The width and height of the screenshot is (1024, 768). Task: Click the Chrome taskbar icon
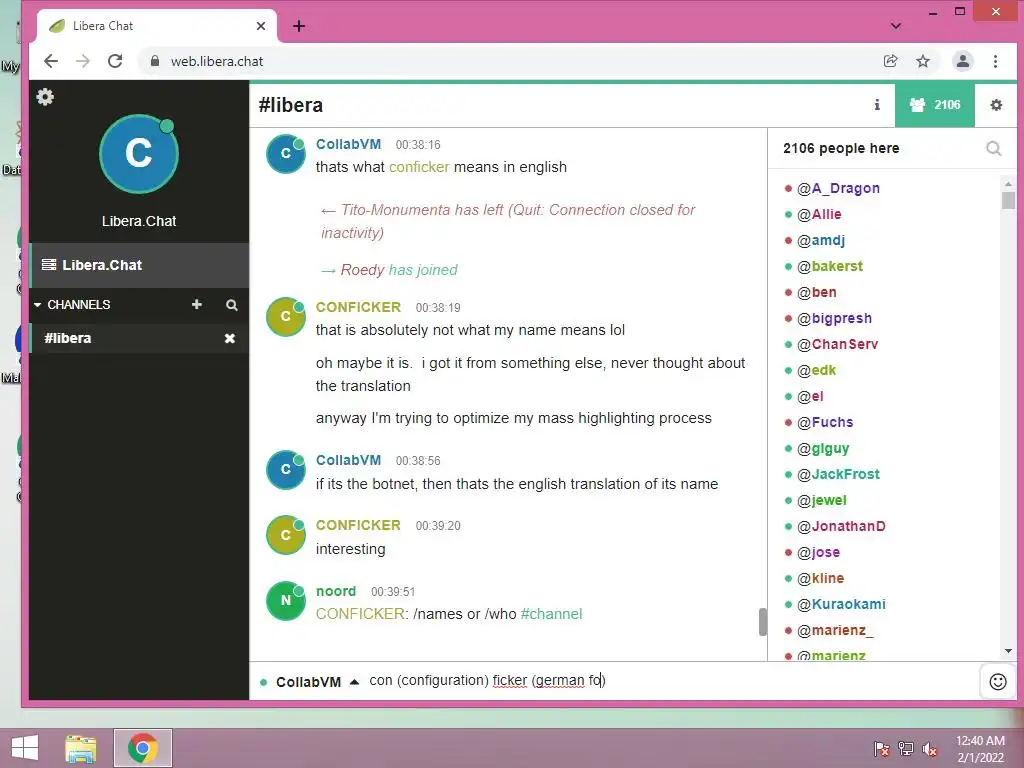143,748
